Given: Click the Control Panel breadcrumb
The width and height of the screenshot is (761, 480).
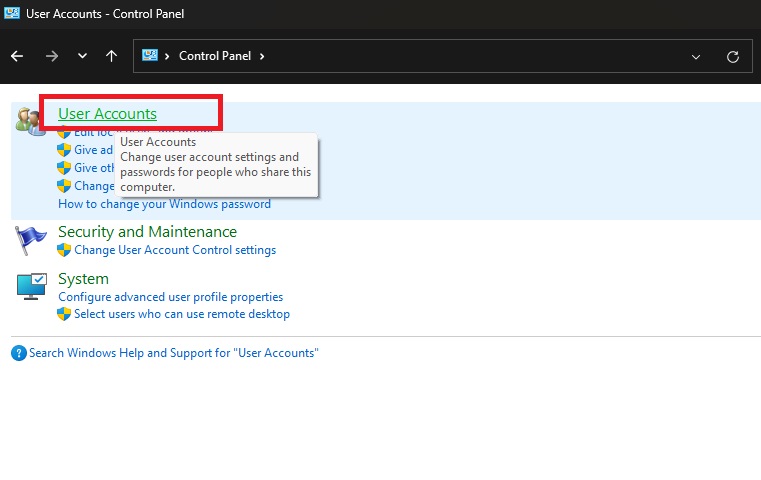Looking at the screenshot, I should (x=215, y=56).
